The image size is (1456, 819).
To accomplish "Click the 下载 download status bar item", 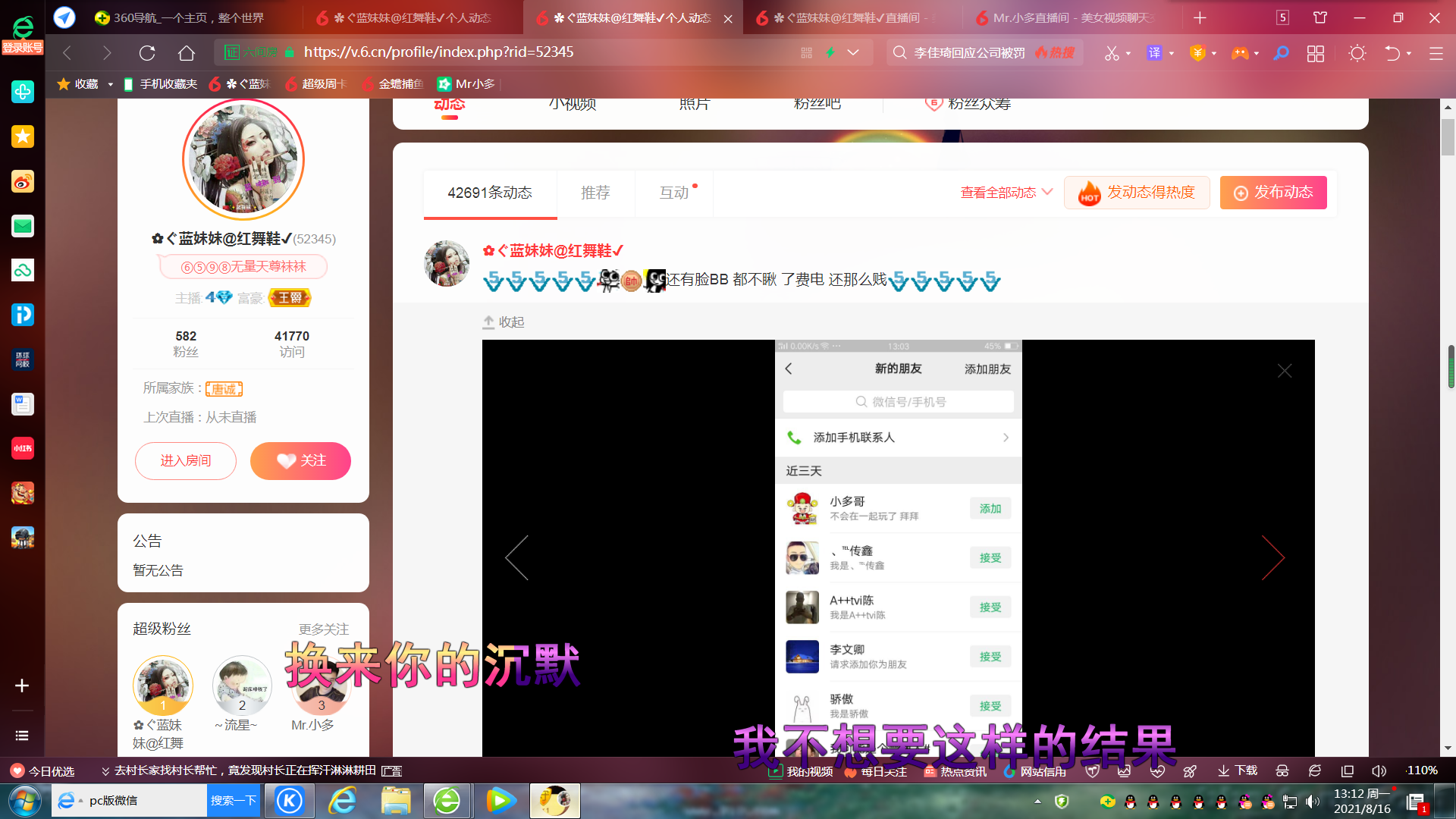I will point(1238,770).
